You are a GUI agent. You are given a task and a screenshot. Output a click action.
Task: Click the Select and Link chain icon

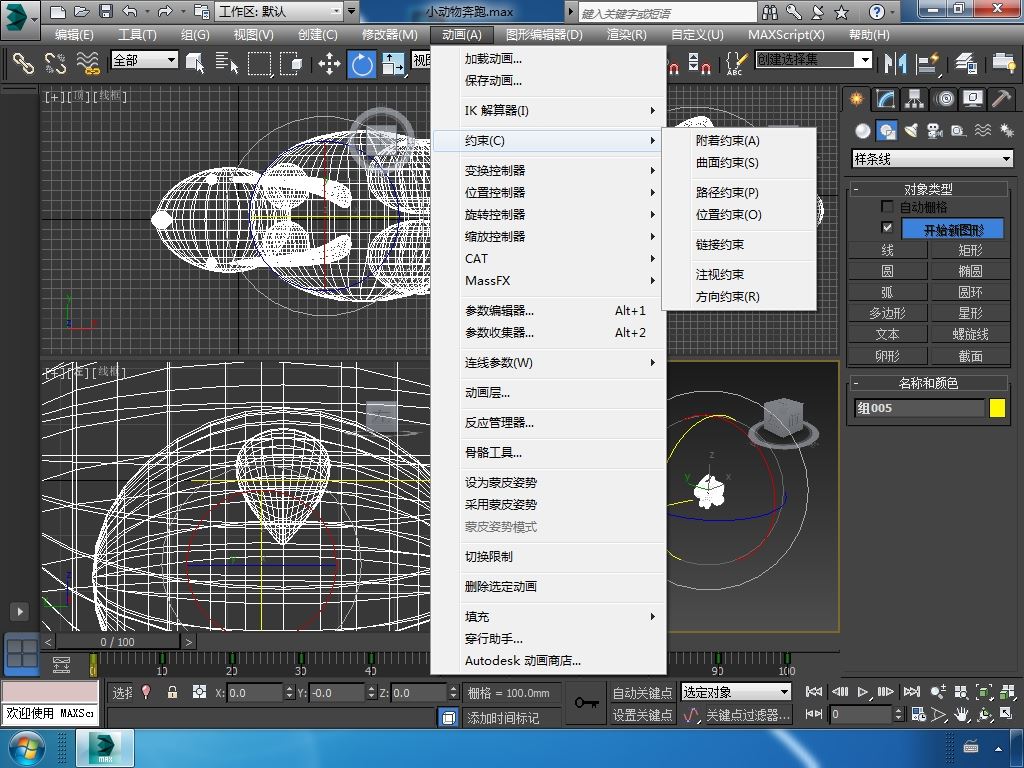point(23,65)
